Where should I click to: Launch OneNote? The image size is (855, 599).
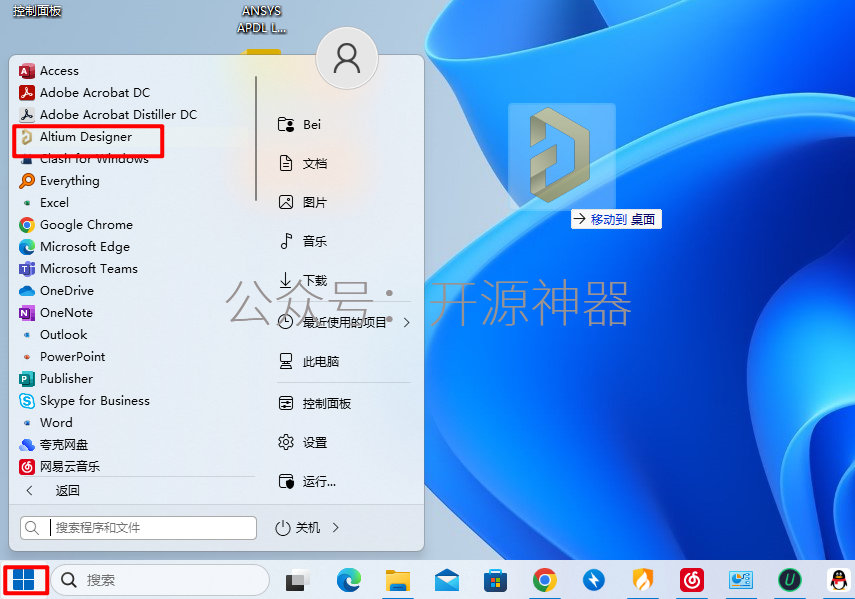coord(56,313)
